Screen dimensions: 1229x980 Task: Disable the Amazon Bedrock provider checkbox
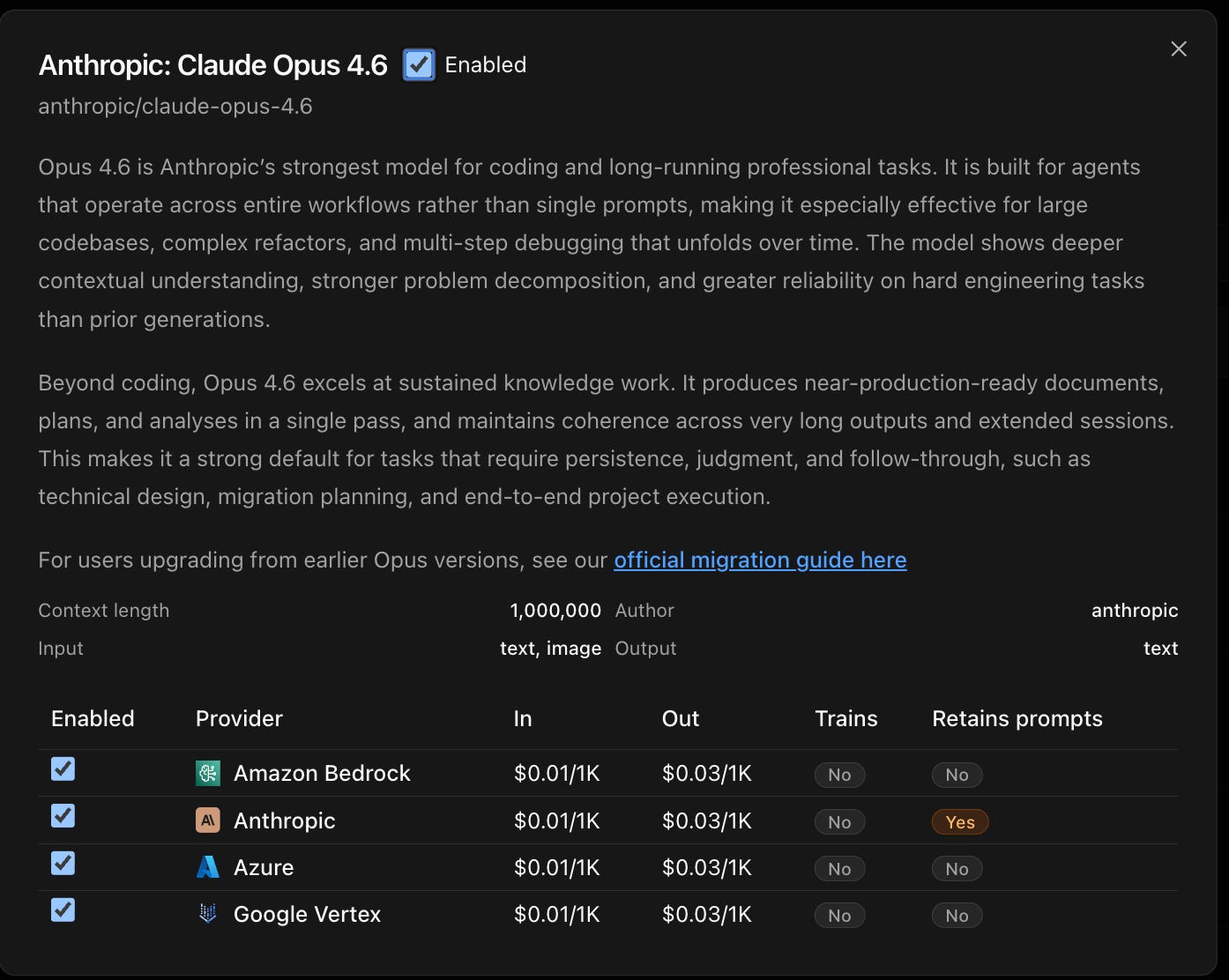tap(63, 769)
